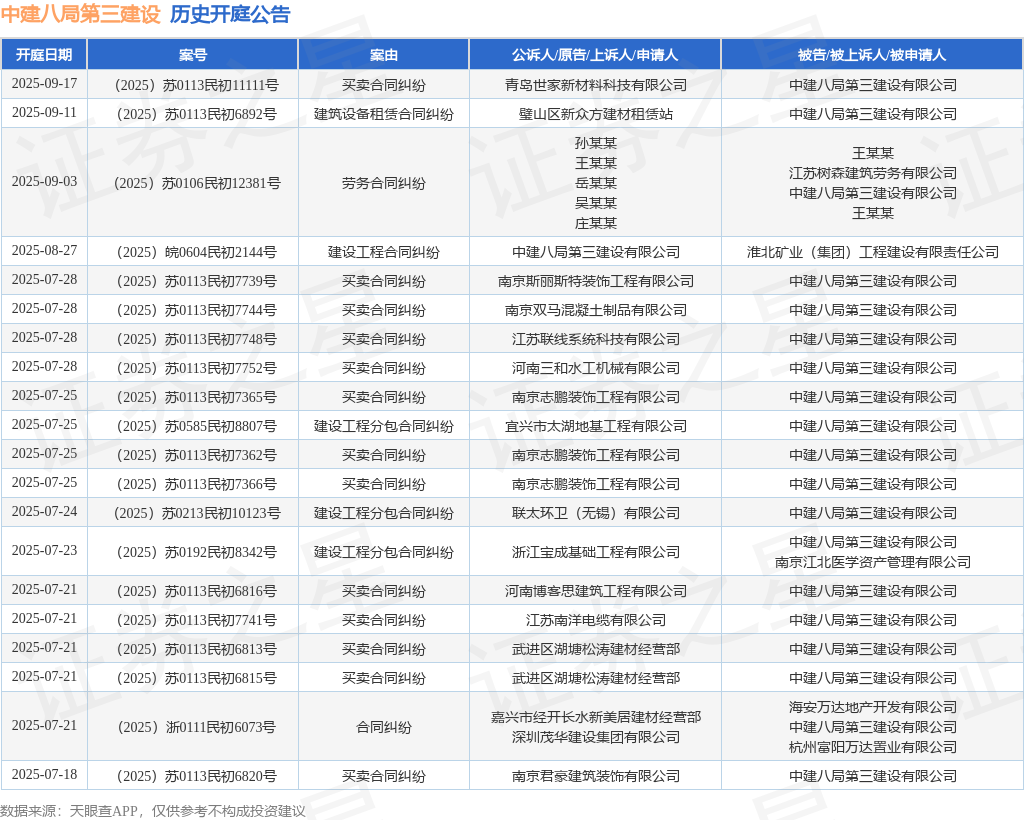Click the title 中建八局第三建设

pos(80,14)
